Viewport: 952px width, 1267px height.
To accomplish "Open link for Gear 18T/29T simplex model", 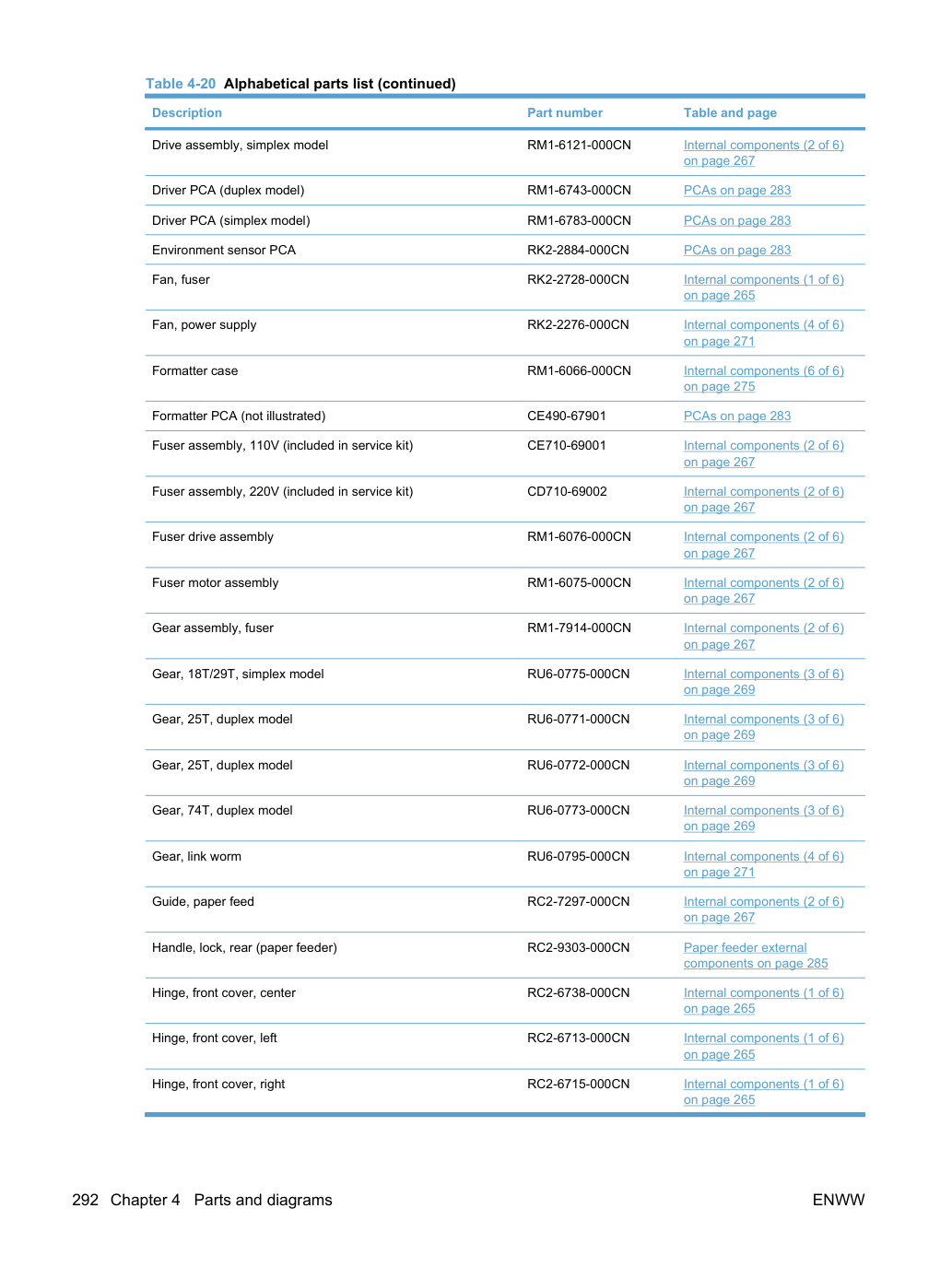I will tap(763, 682).
